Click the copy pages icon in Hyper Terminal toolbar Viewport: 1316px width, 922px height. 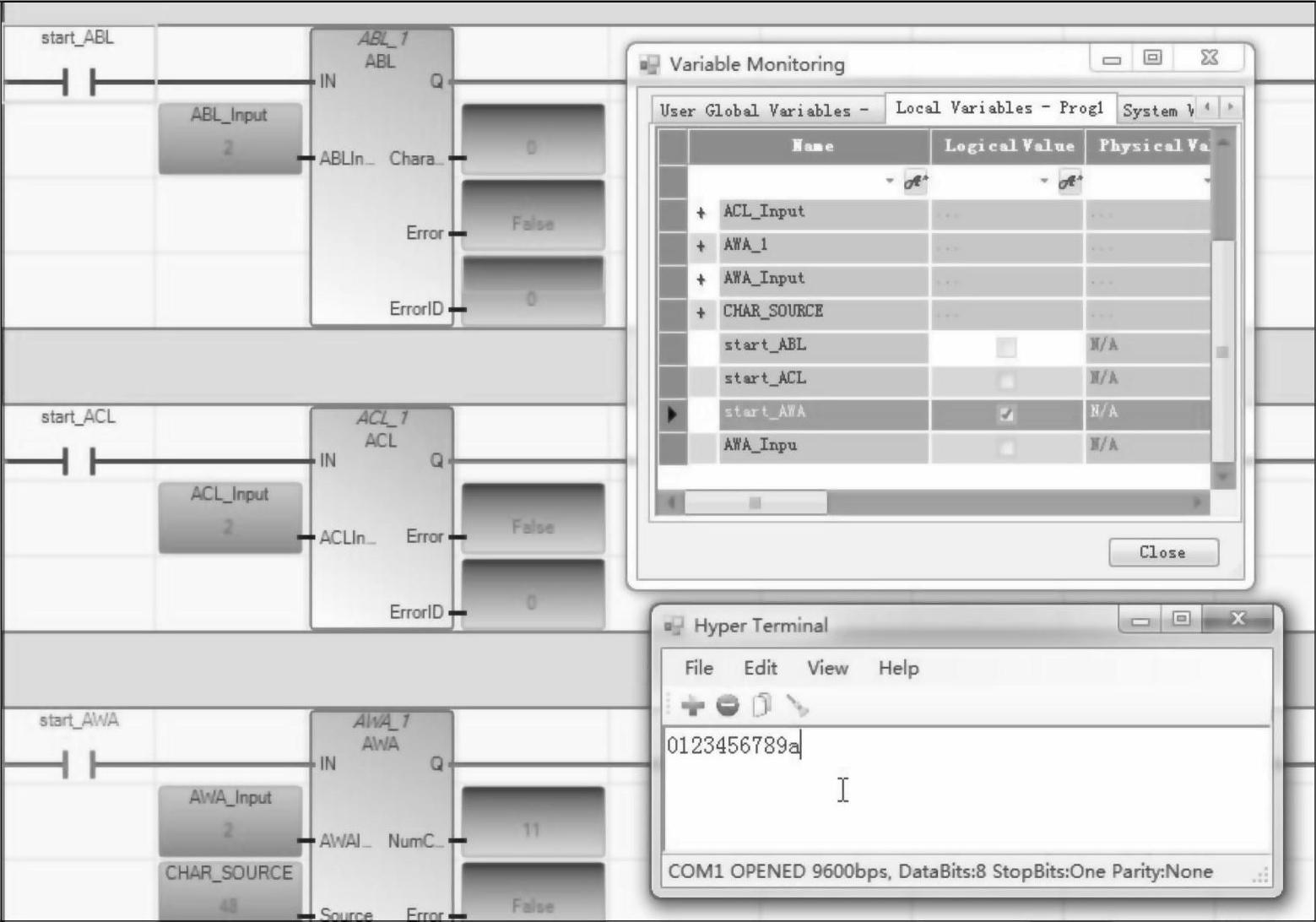pos(761,705)
